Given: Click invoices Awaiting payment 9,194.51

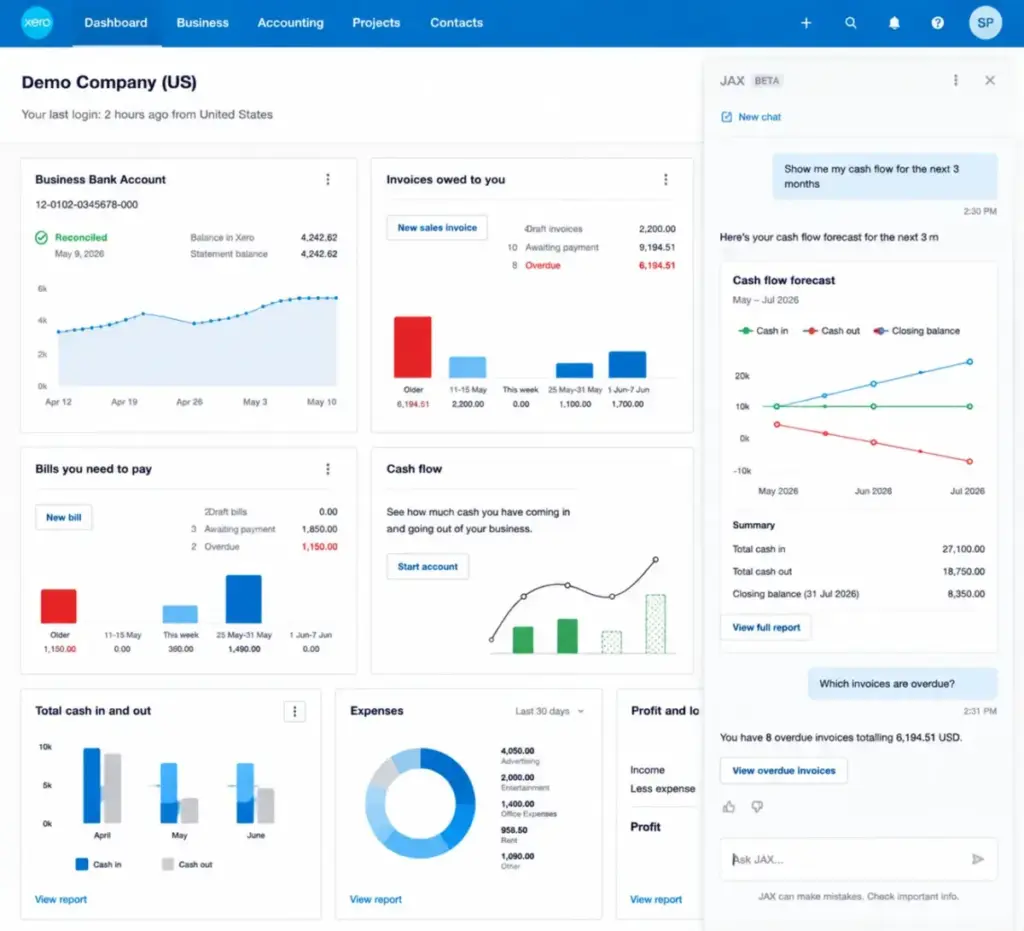Looking at the screenshot, I should coord(656,247).
